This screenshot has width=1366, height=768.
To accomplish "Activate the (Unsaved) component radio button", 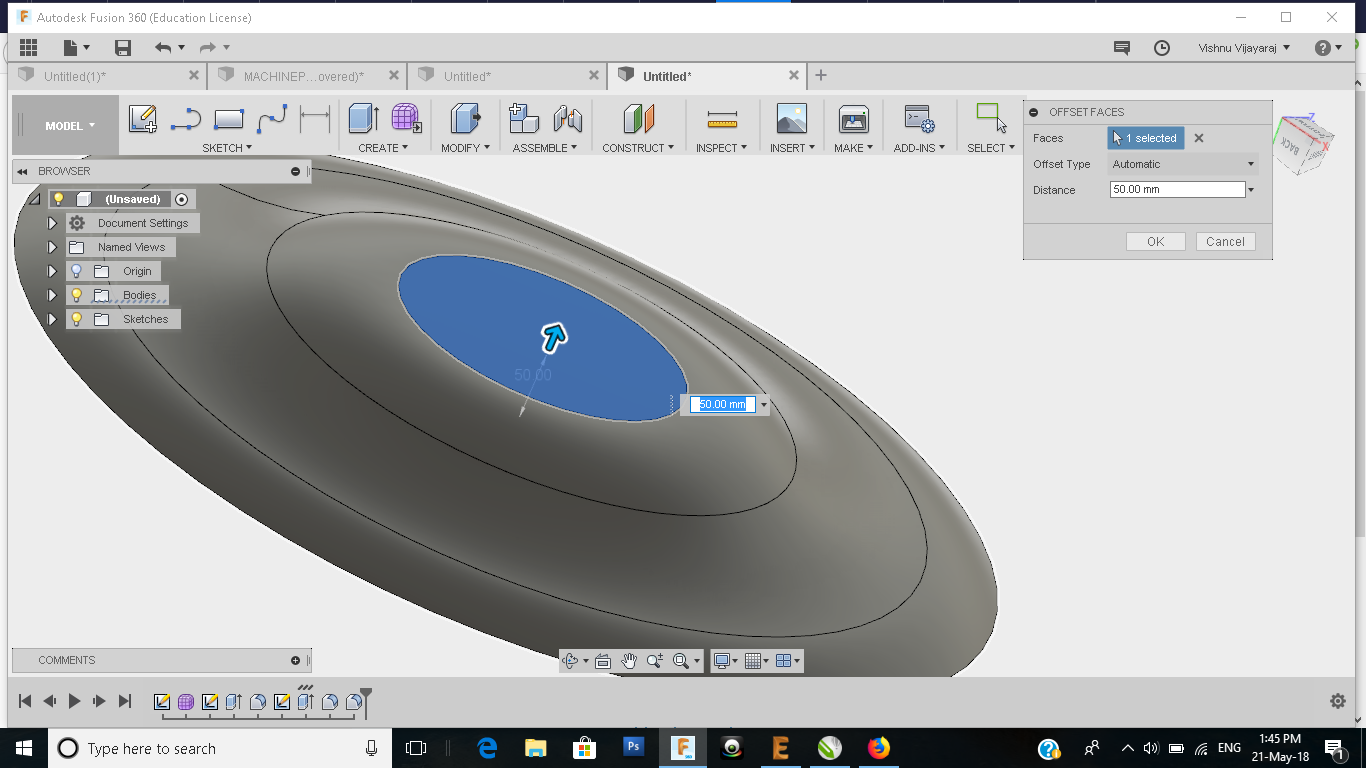I will 181,199.
